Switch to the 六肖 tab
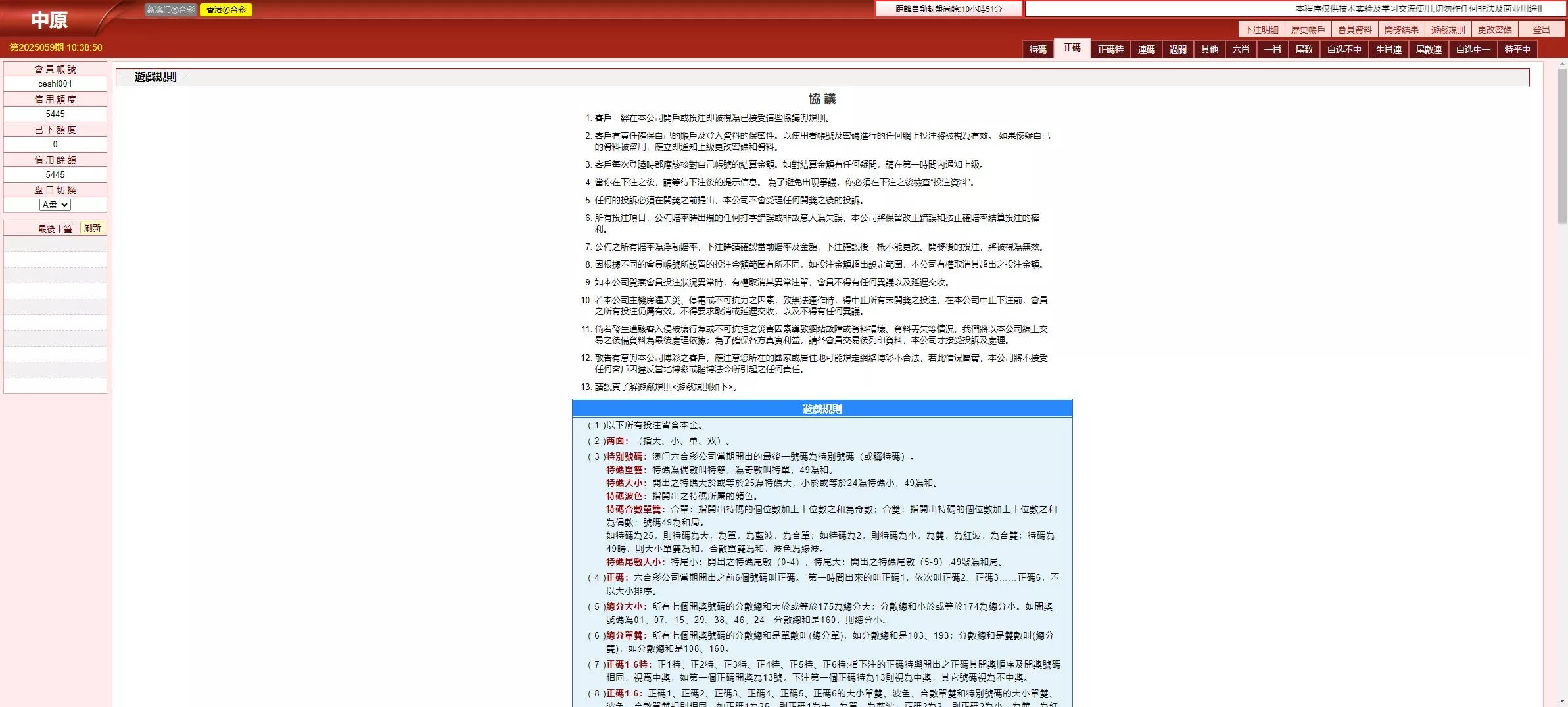This screenshot has width=1568, height=707. (x=1240, y=49)
